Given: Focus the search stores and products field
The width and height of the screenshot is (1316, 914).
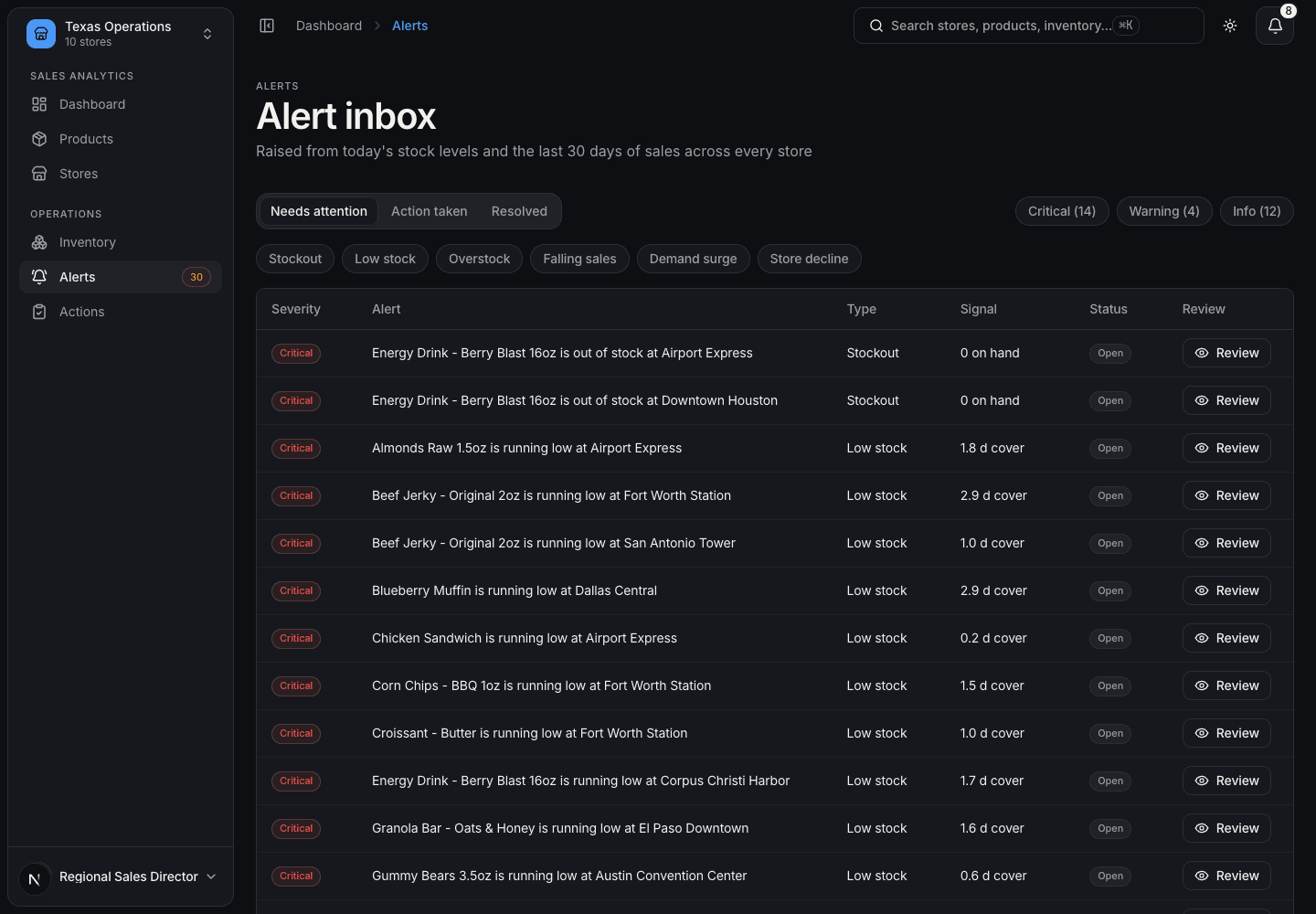Looking at the screenshot, I should click(x=1029, y=26).
